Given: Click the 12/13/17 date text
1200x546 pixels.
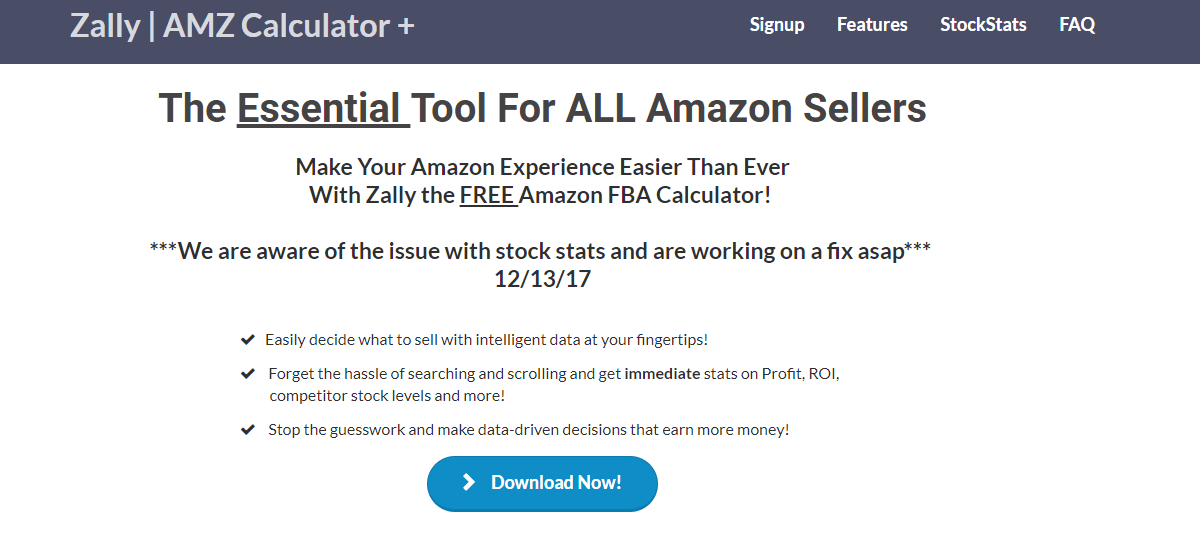Looking at the screenshot, I should click(542, 278).
